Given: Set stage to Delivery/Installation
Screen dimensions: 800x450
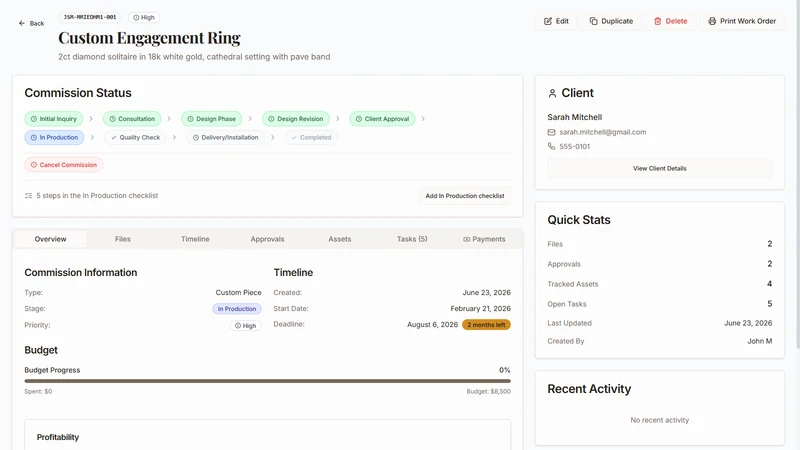Looking at the screenshot, I should (x=226, y=137).
